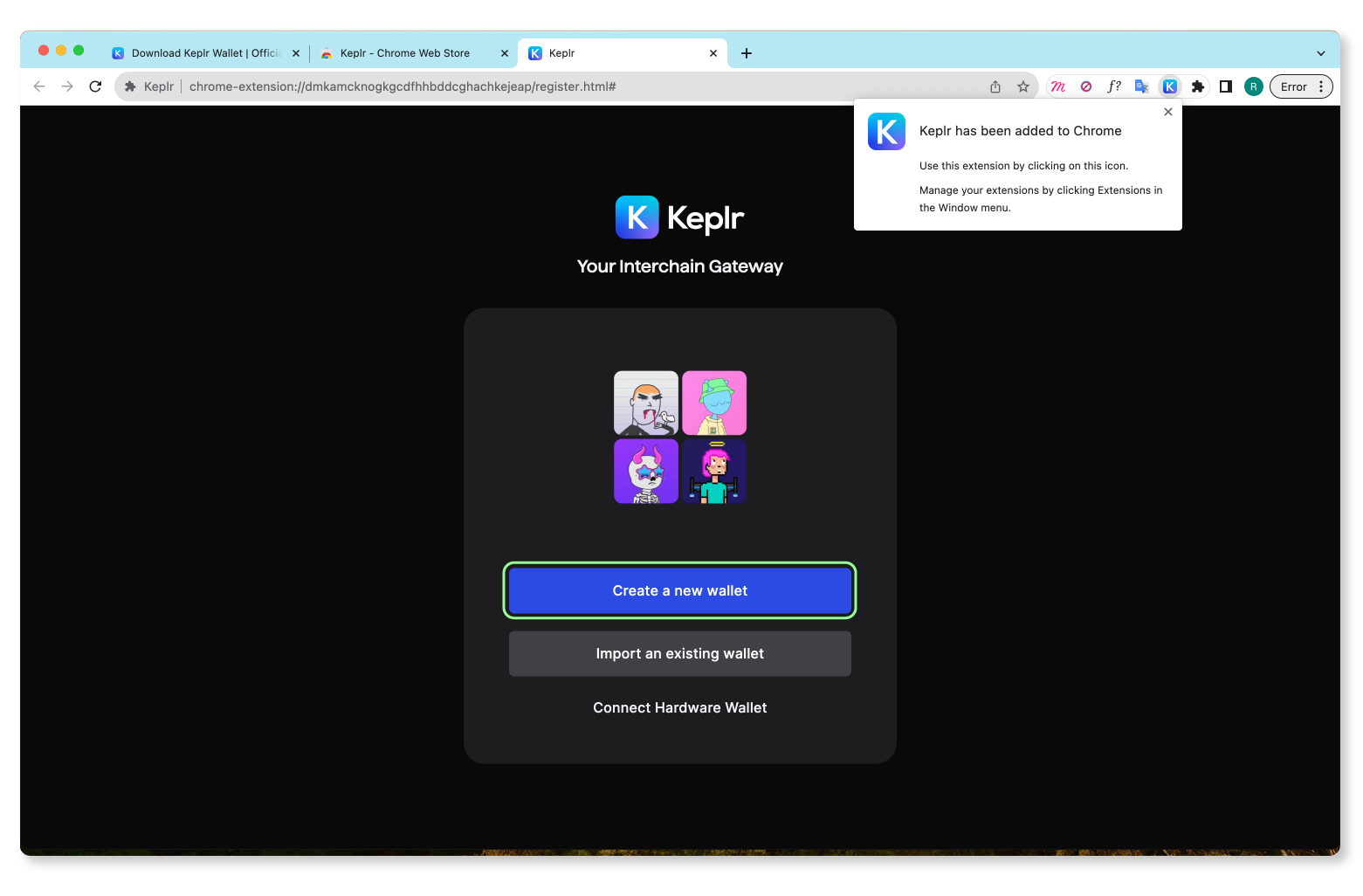Image resolution: width=1363 pixels, height=896 pixels.
Task: Click the bald vampire NFT avatar
Action: (646, 403)
